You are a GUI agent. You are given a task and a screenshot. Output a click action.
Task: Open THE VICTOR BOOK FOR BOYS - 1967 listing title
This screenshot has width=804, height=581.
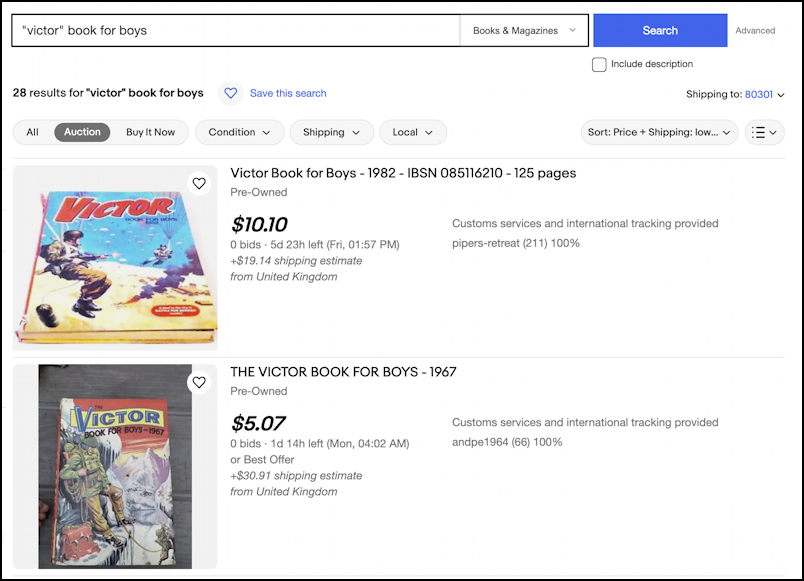tap(343, 372)
